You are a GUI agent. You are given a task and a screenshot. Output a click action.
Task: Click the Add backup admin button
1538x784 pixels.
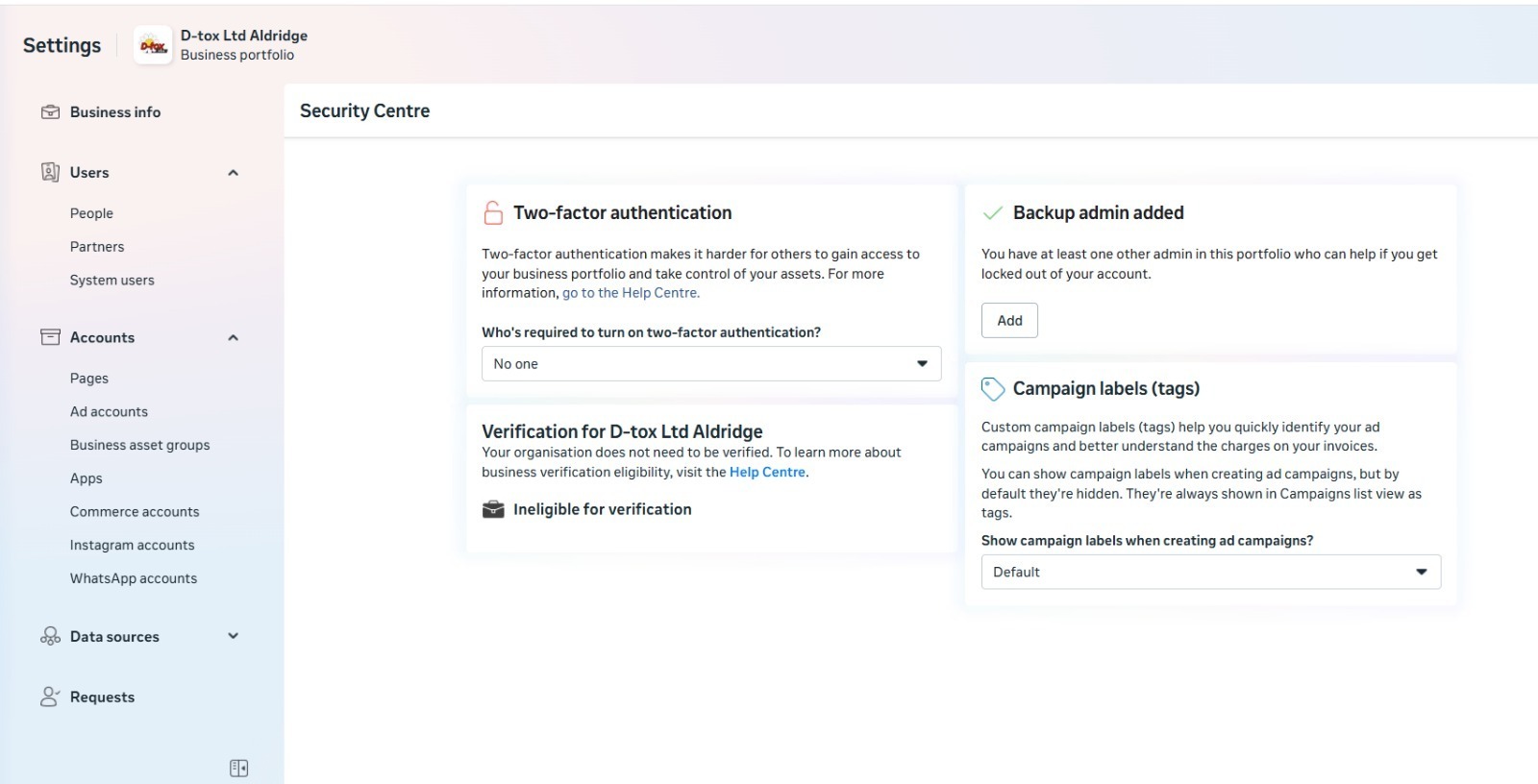(x=1009, y=321)
